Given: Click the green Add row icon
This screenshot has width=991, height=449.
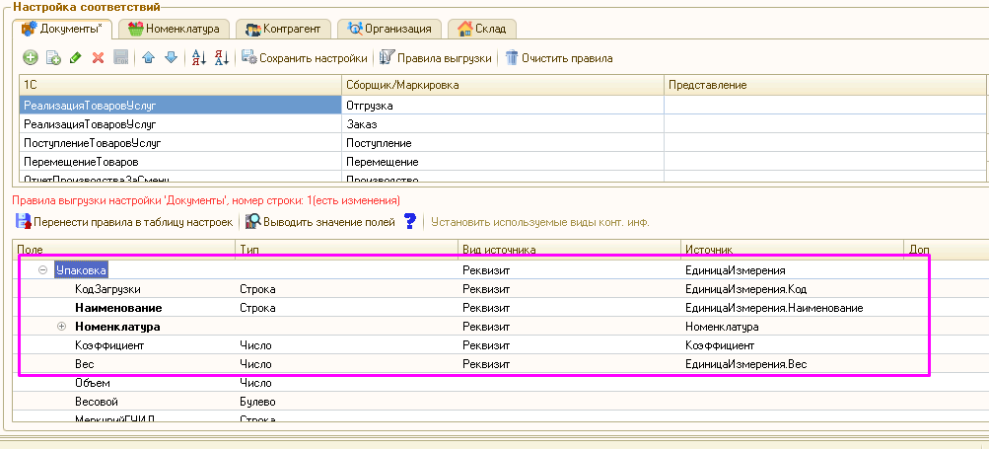Looking at the screenshot, I should (30, 58).
